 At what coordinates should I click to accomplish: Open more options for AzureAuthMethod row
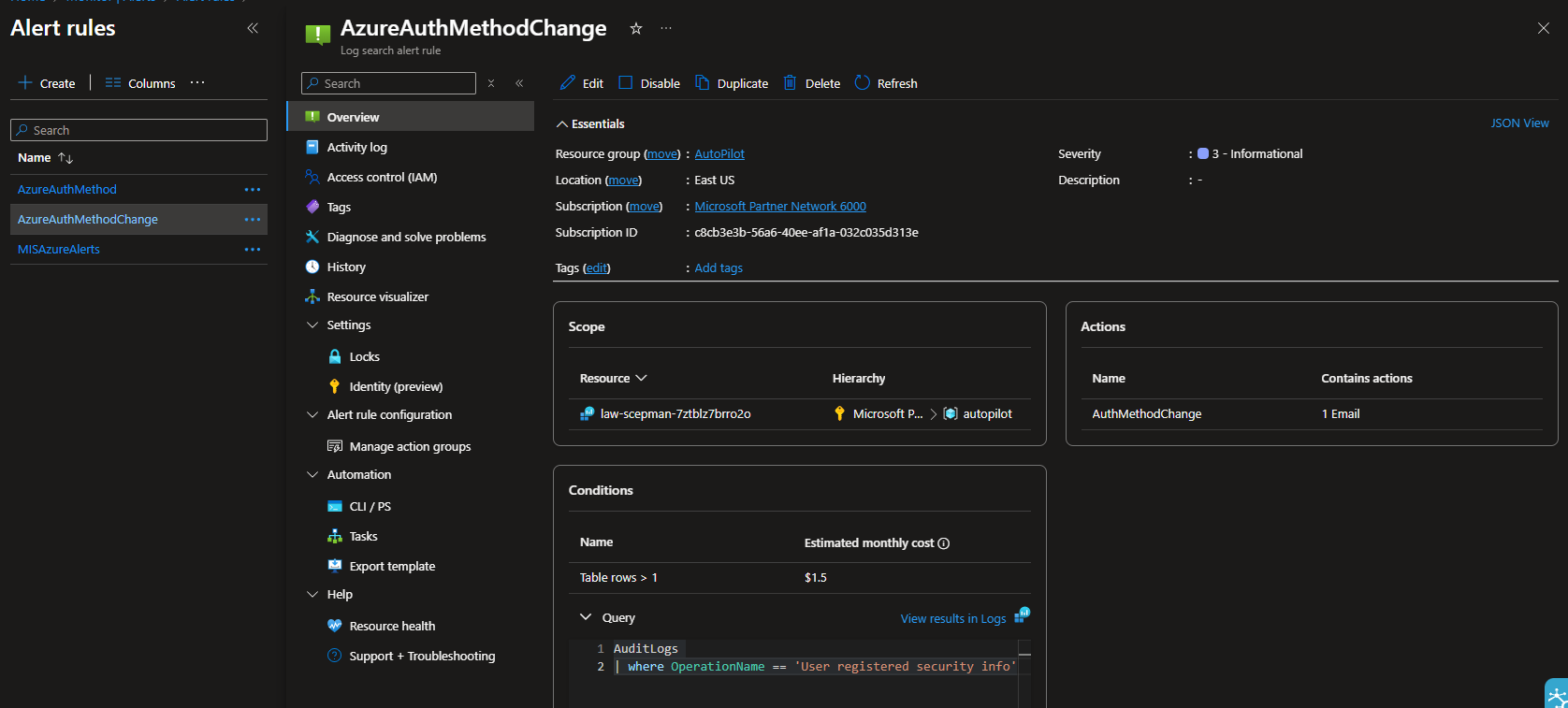pyautogui.click(x=253, y=190)
